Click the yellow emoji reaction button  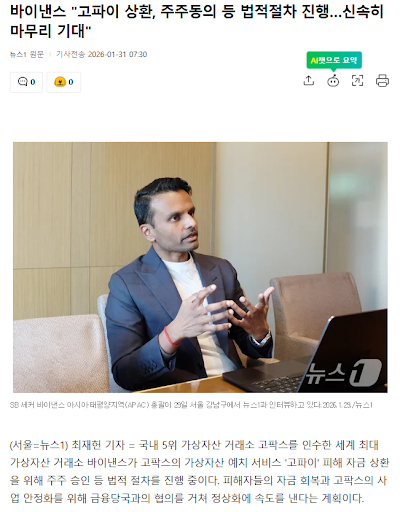pos(64,82)
